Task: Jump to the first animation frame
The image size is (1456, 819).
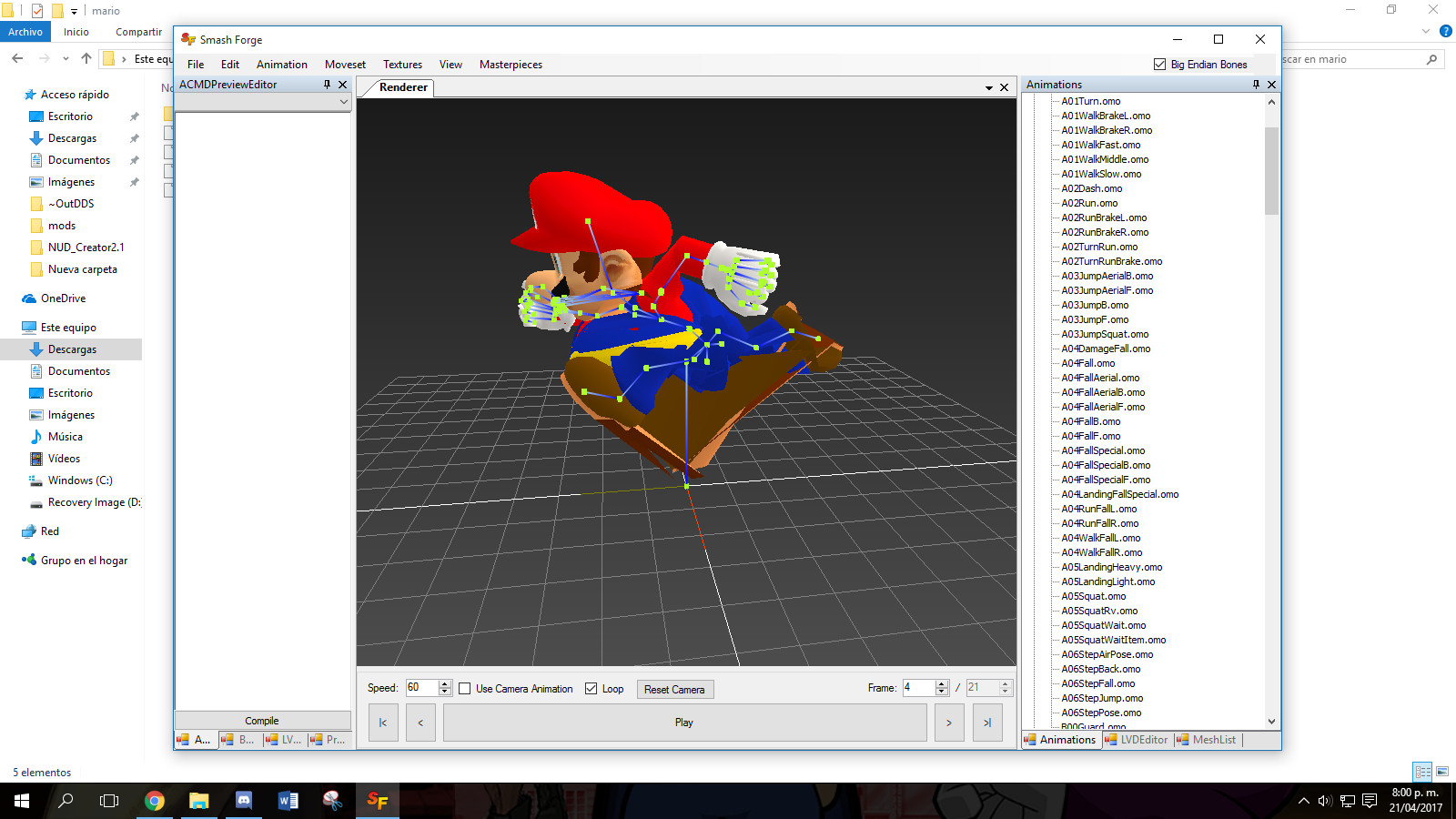Action: click(x=383, y=722)
